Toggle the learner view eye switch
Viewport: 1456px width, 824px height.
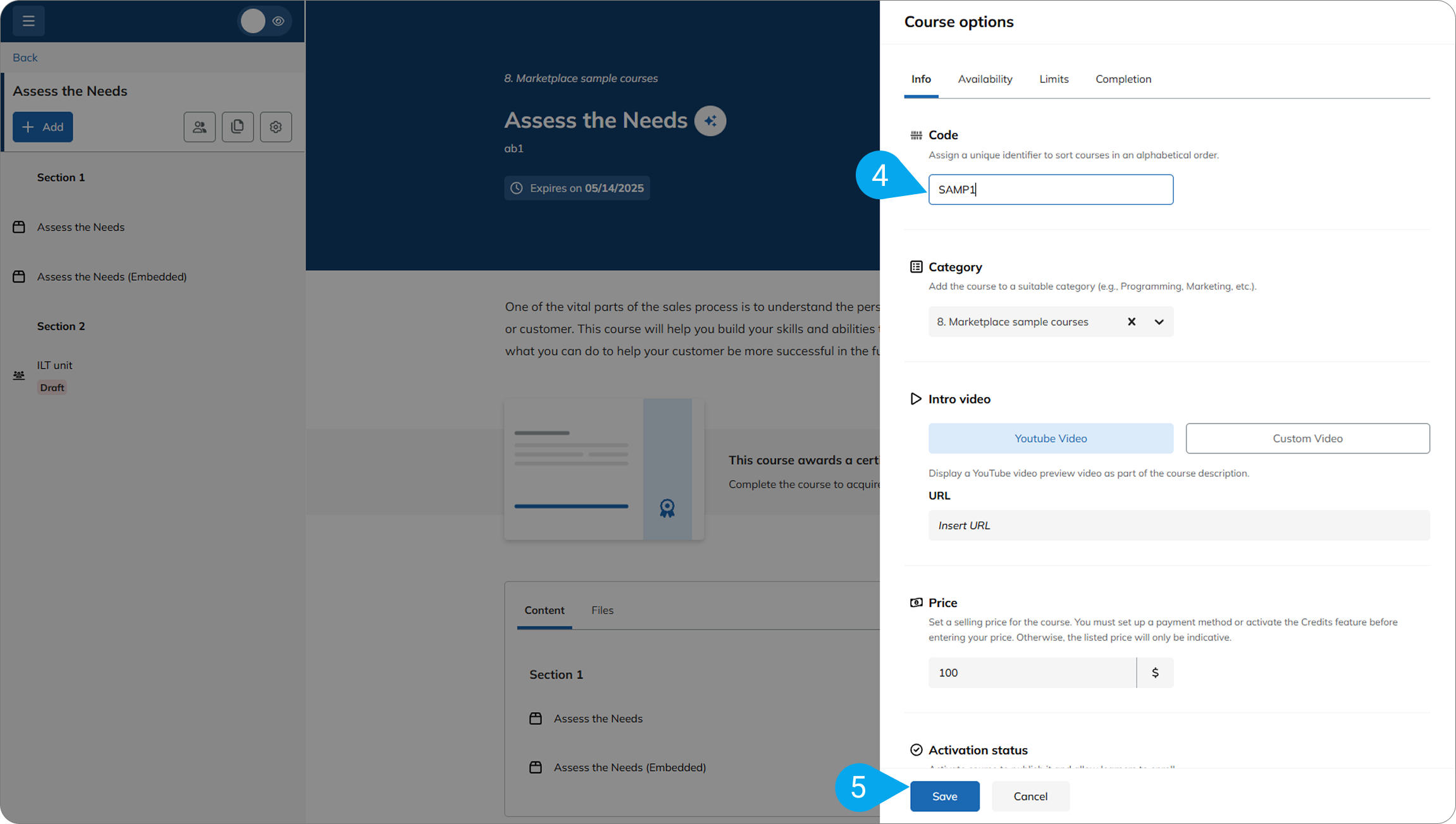265,21
